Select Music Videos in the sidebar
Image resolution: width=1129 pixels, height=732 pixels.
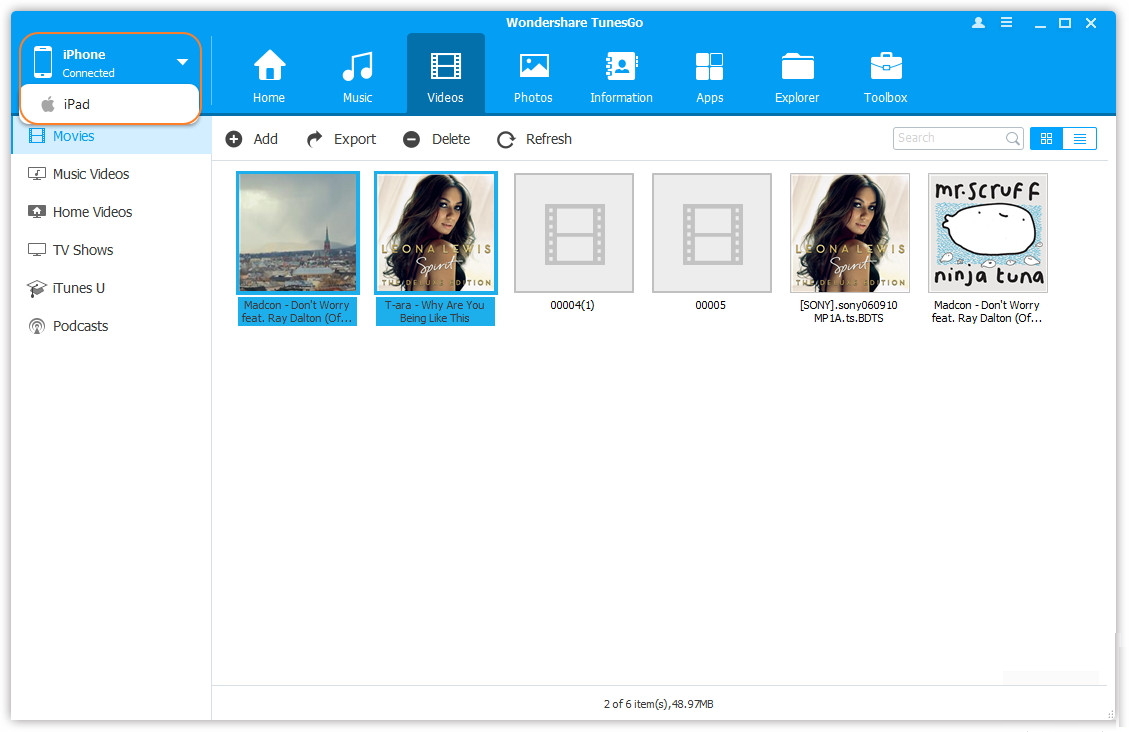(x=90, y=174)
